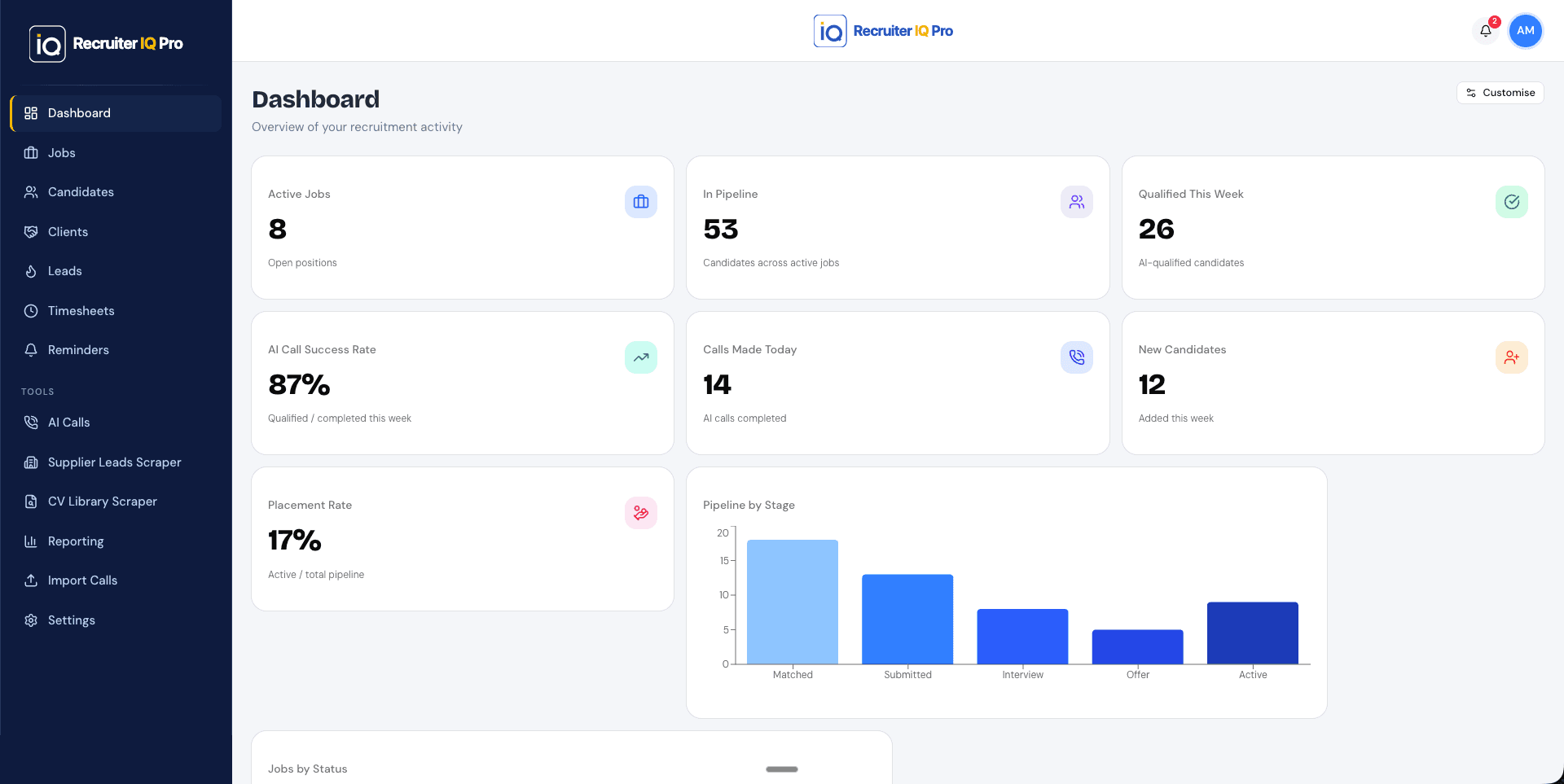Click the AI Call Success Rate trend icon
1564x784 pixels.
point(641,357)
